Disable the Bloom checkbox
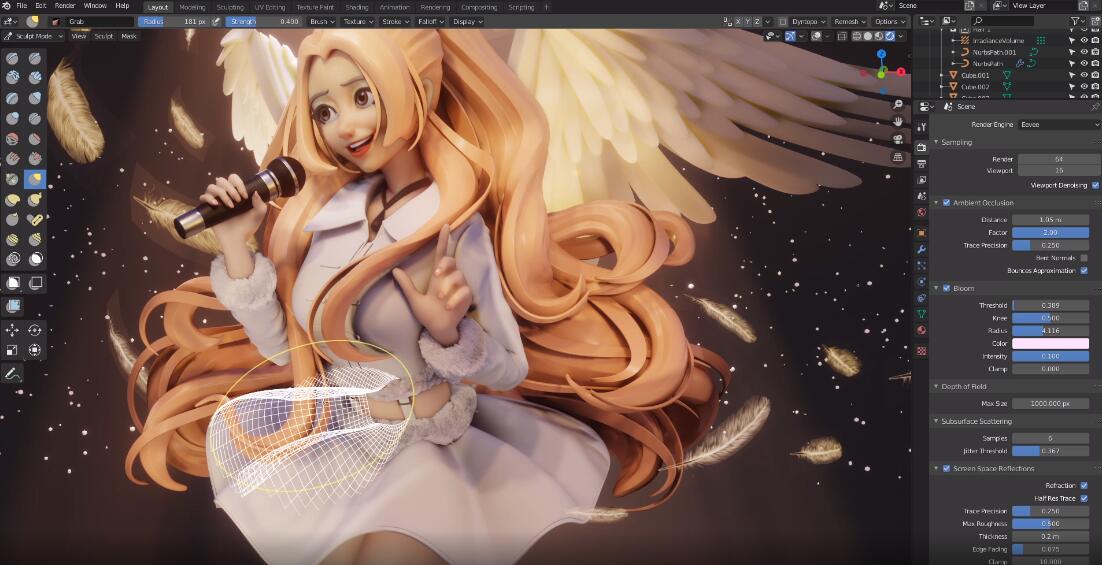Screen dimensions: 1102x565 point(946,288)
